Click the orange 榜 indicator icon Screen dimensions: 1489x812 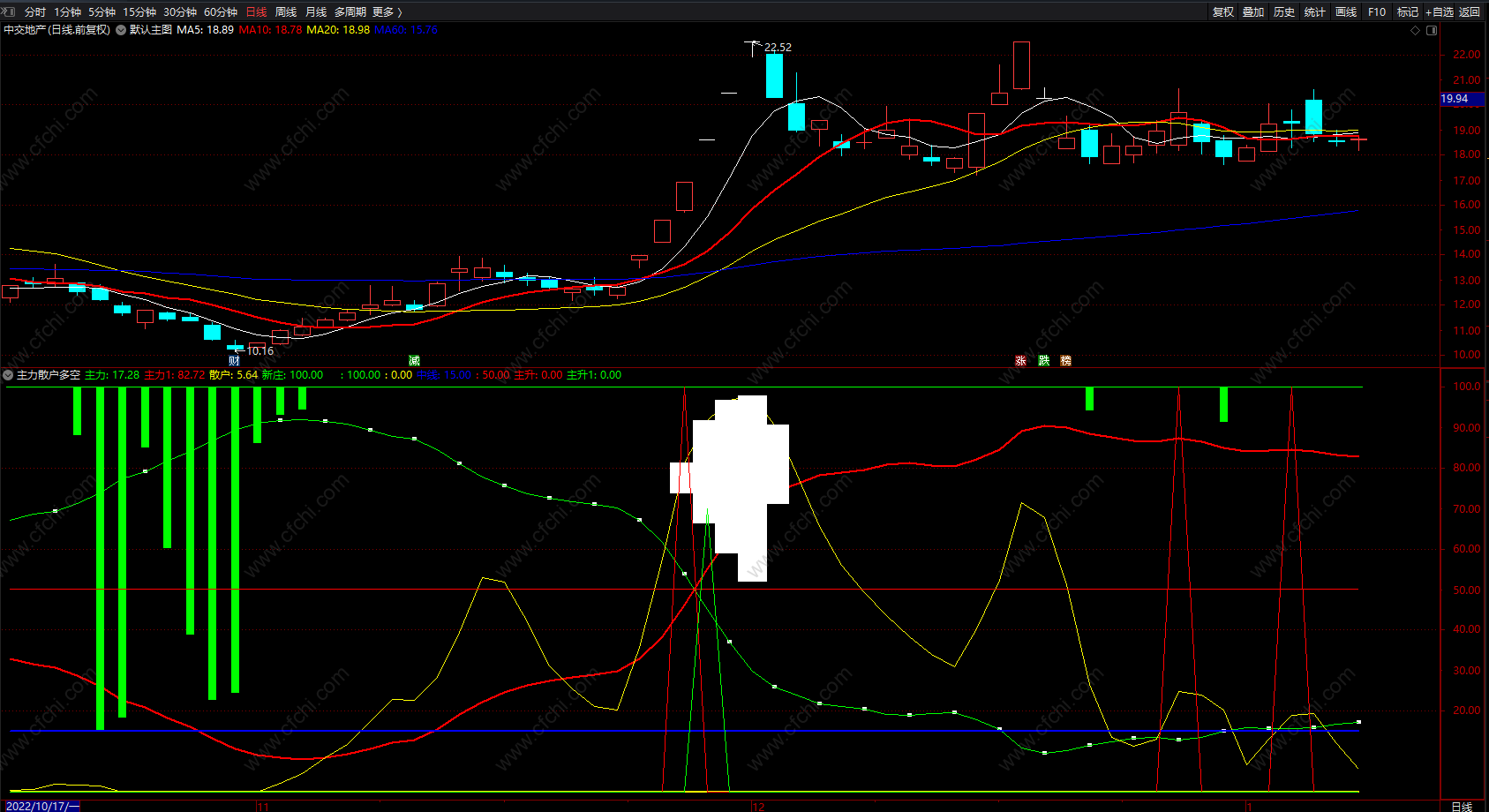1065,361
